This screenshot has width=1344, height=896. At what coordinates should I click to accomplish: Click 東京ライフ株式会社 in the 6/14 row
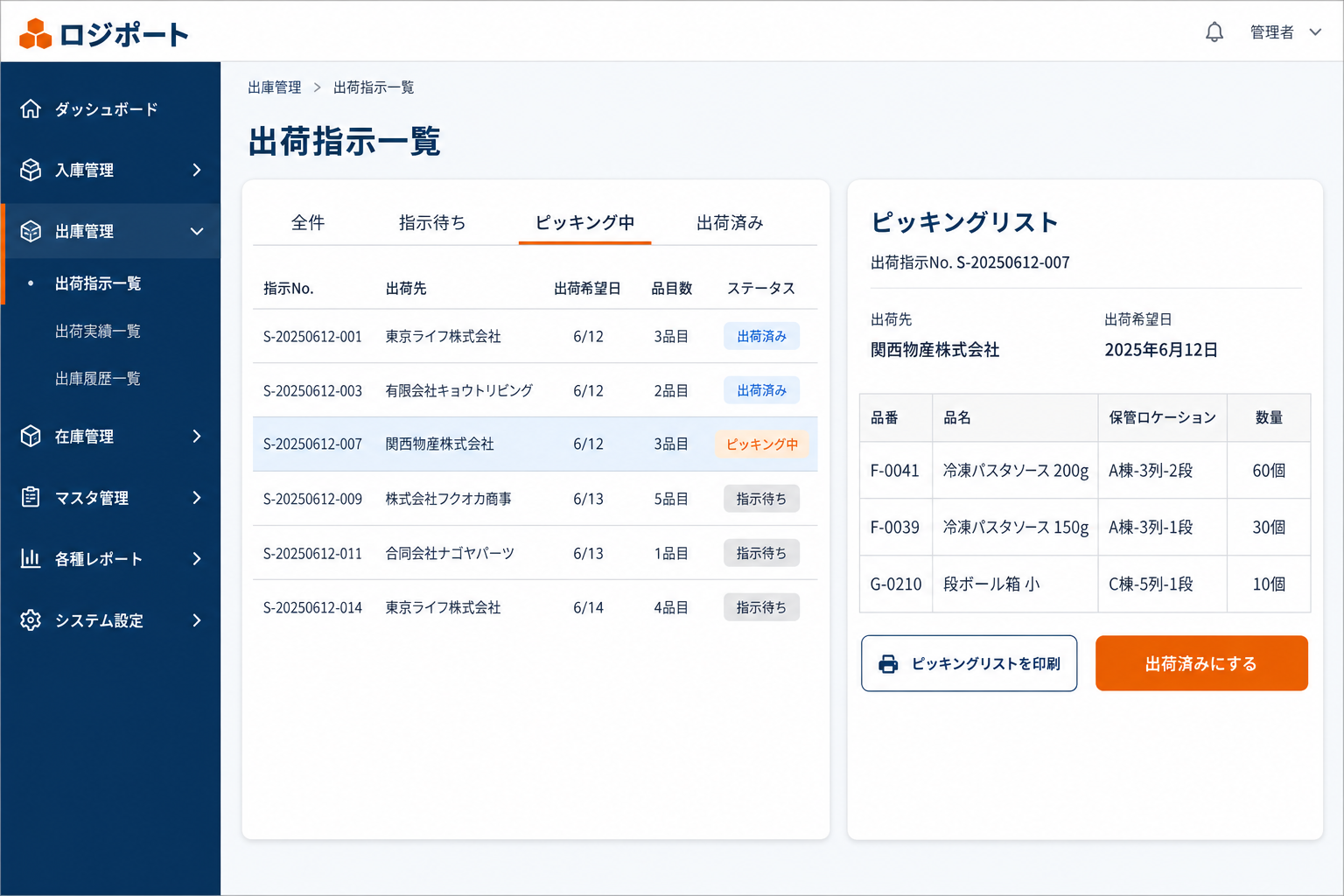pos(443,607)
